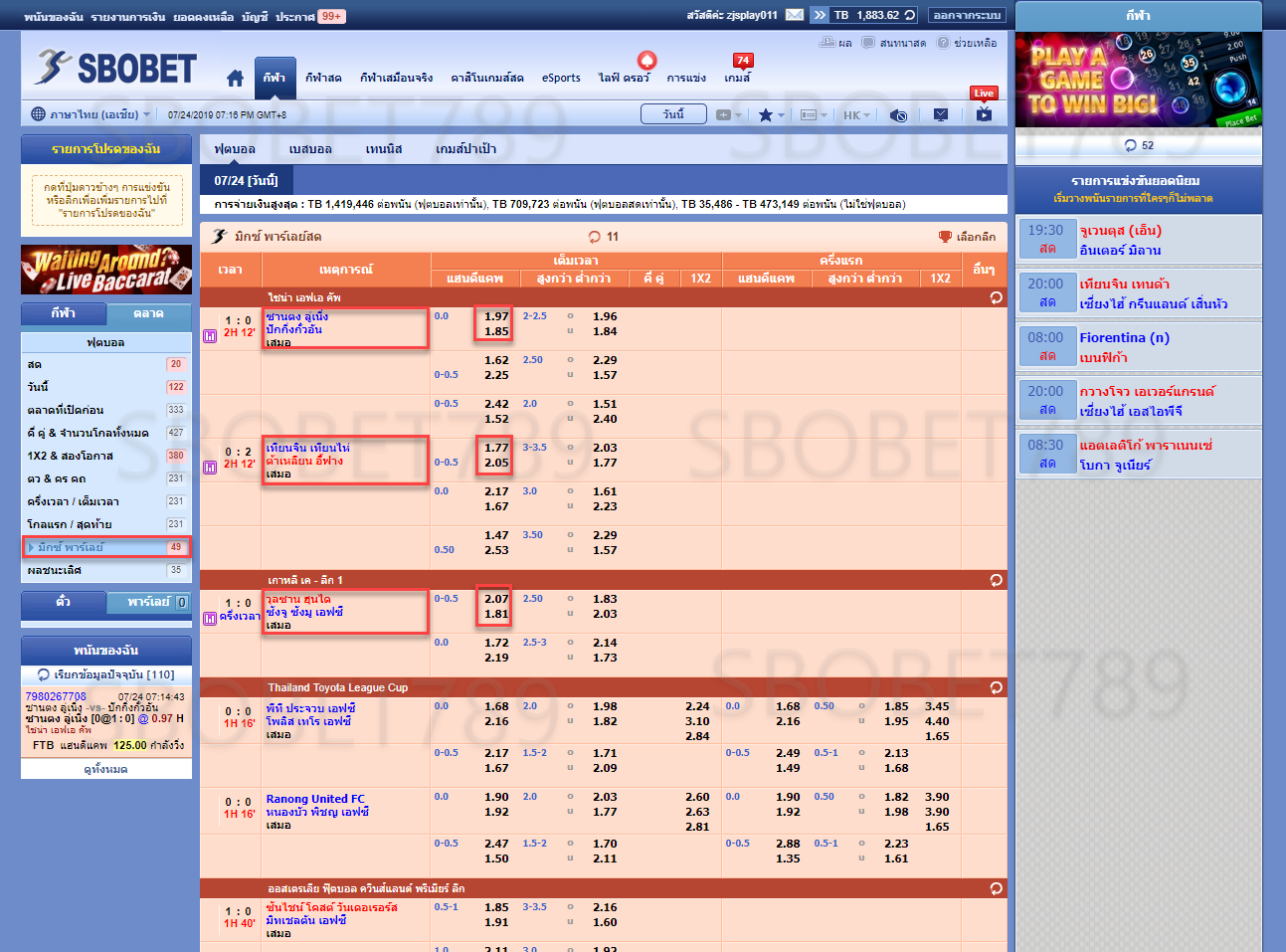Refresh Thailand Toyota League Cup odds
1286x952 pixels.
click(996, 687)
